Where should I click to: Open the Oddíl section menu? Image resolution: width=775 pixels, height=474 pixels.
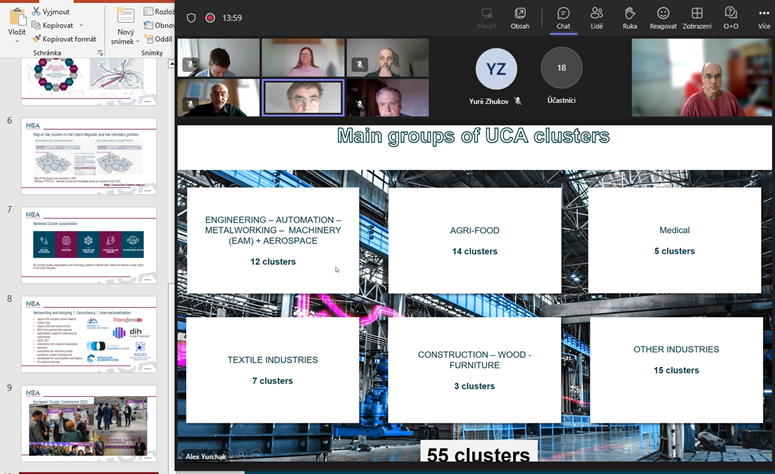pos(159,39)
